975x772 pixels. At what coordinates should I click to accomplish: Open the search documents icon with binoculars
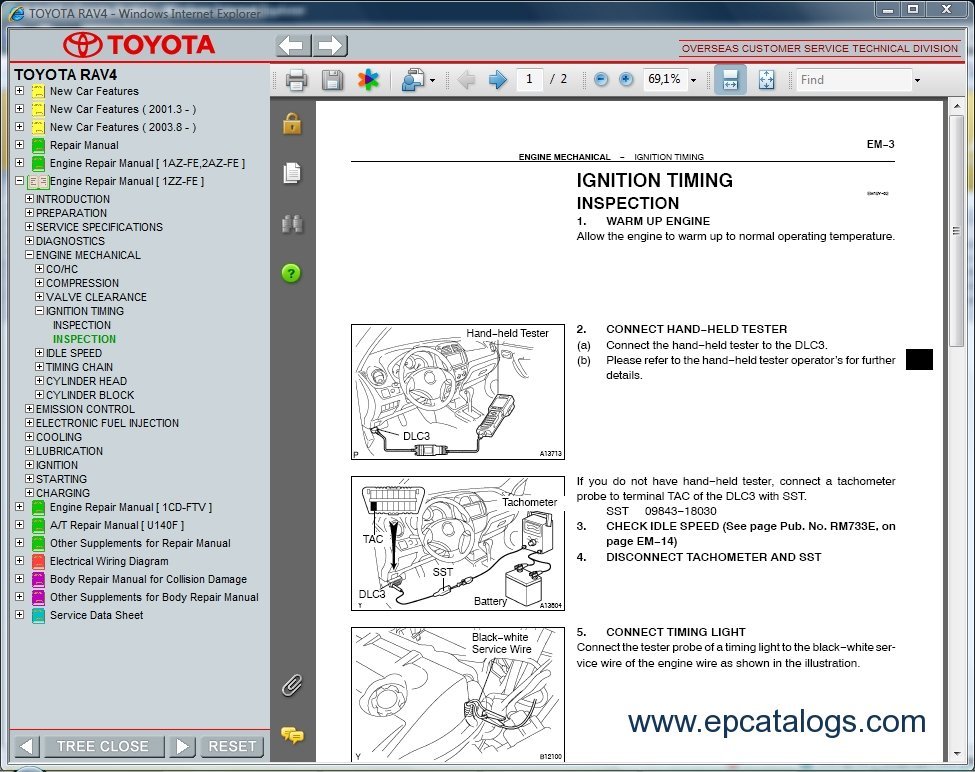(413, 80)
